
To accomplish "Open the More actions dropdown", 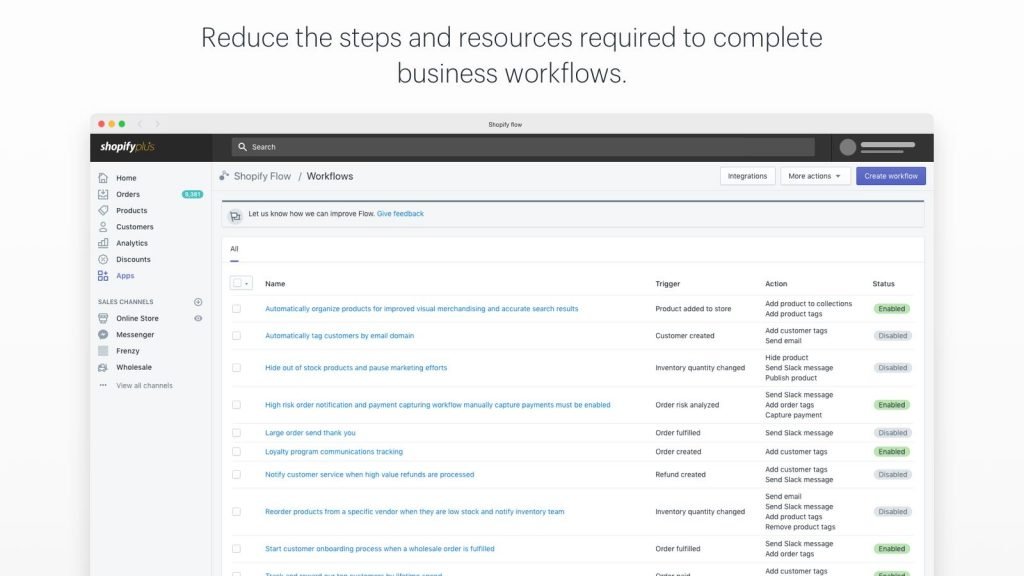I will [815, 176].
